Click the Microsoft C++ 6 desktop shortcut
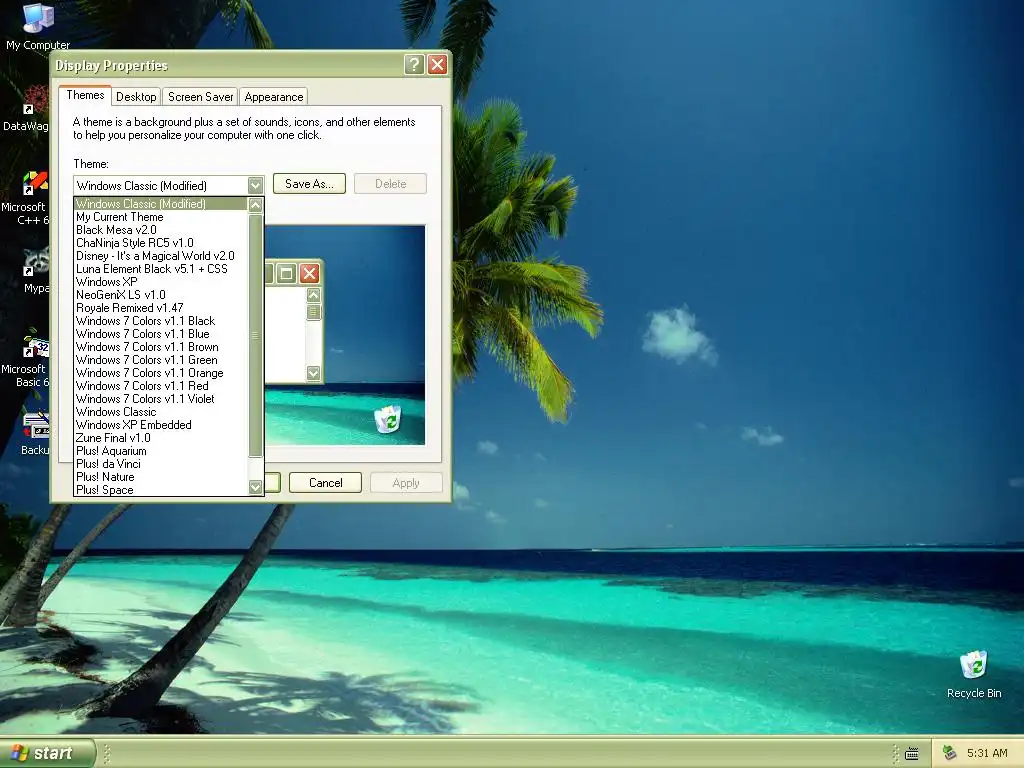The height and width of the screenshot is (768, 1024). 27,198
